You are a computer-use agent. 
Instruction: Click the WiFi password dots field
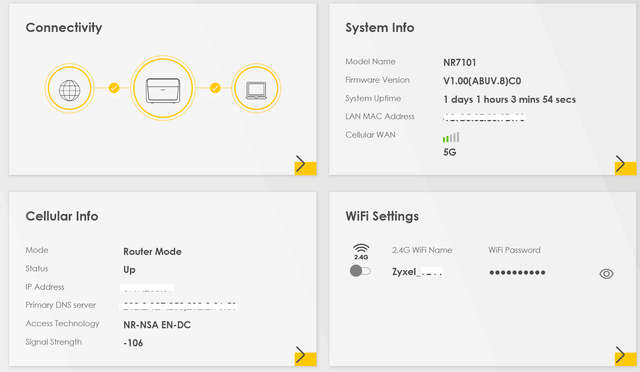coord(517,272)
